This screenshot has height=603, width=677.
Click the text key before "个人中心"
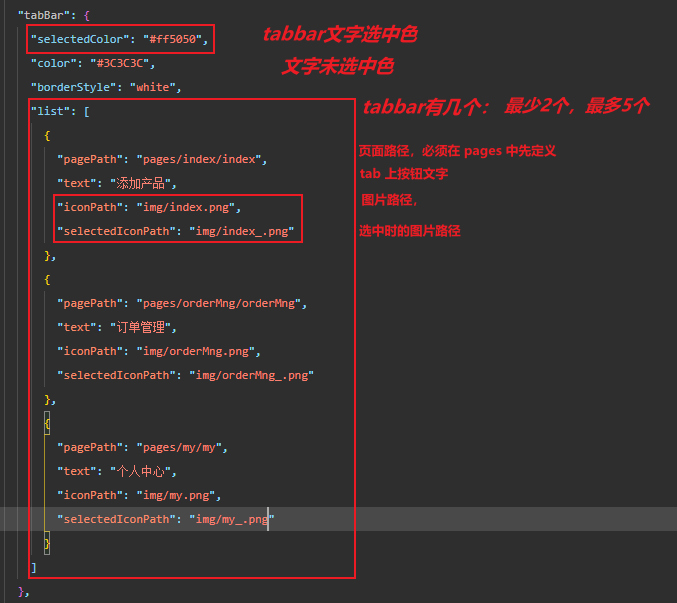(77, 471)
